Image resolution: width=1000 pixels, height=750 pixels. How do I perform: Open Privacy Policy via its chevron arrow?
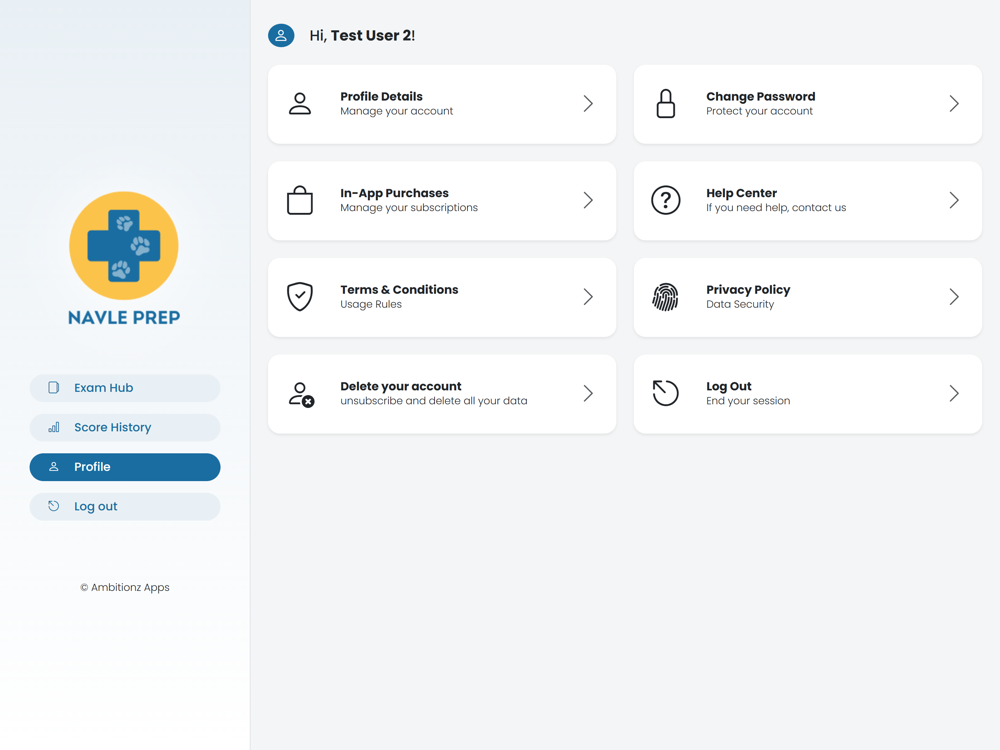(954, 297)
